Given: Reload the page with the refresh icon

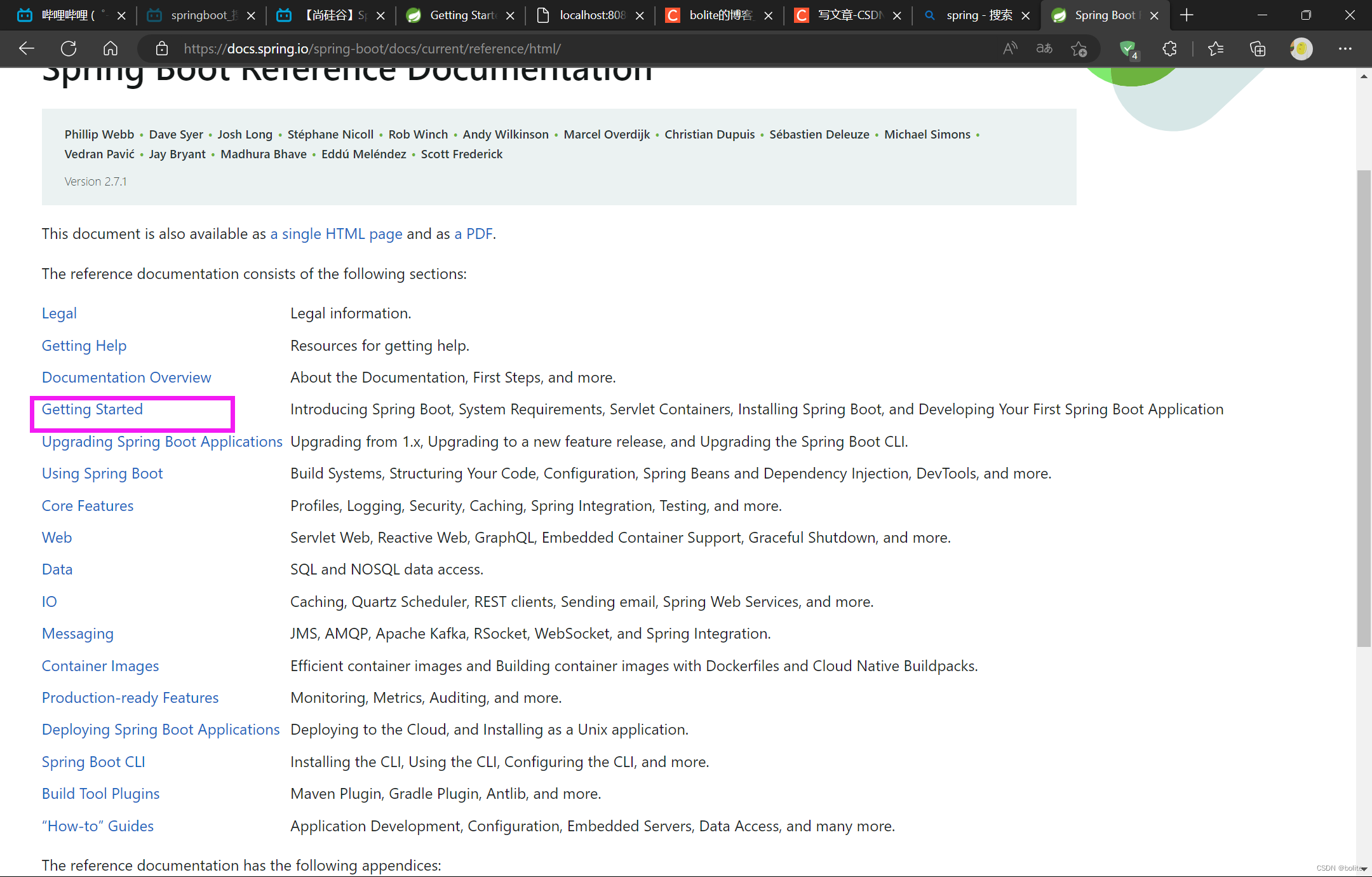Looking at the screenshot, I should [x=69, y=48].
